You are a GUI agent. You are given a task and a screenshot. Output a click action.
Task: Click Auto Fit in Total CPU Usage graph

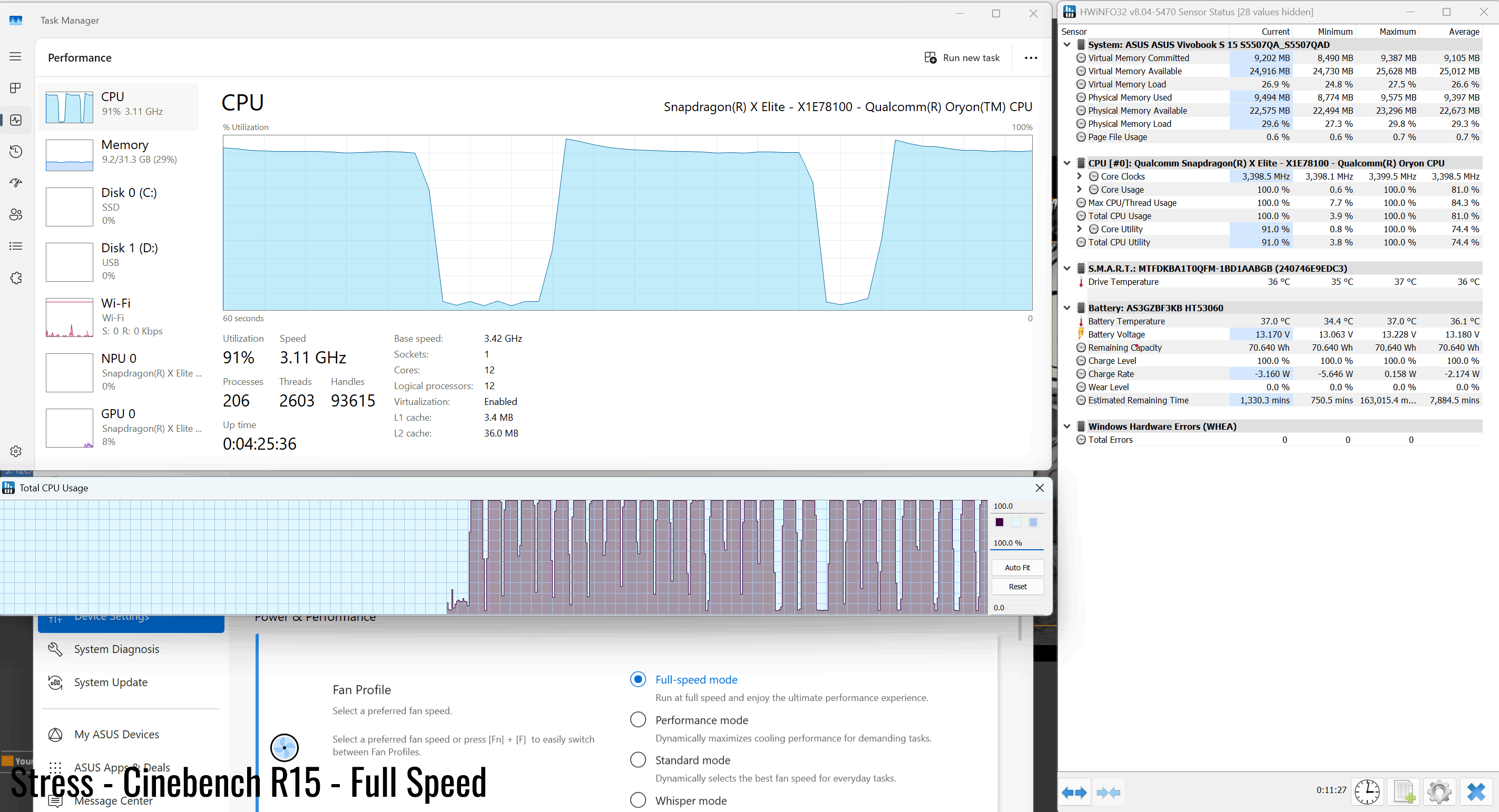tap(1017, 568)
